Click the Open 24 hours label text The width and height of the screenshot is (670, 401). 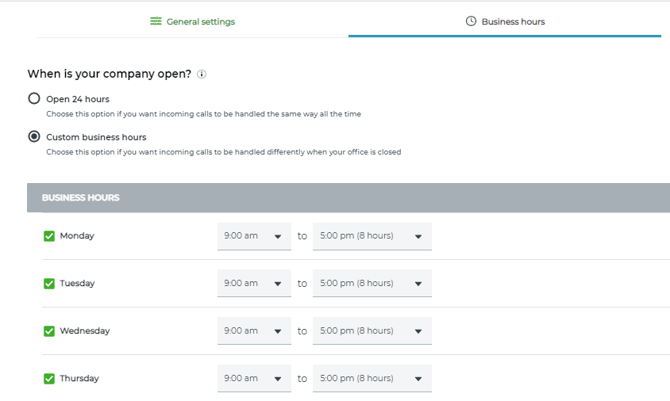(78, 99)
